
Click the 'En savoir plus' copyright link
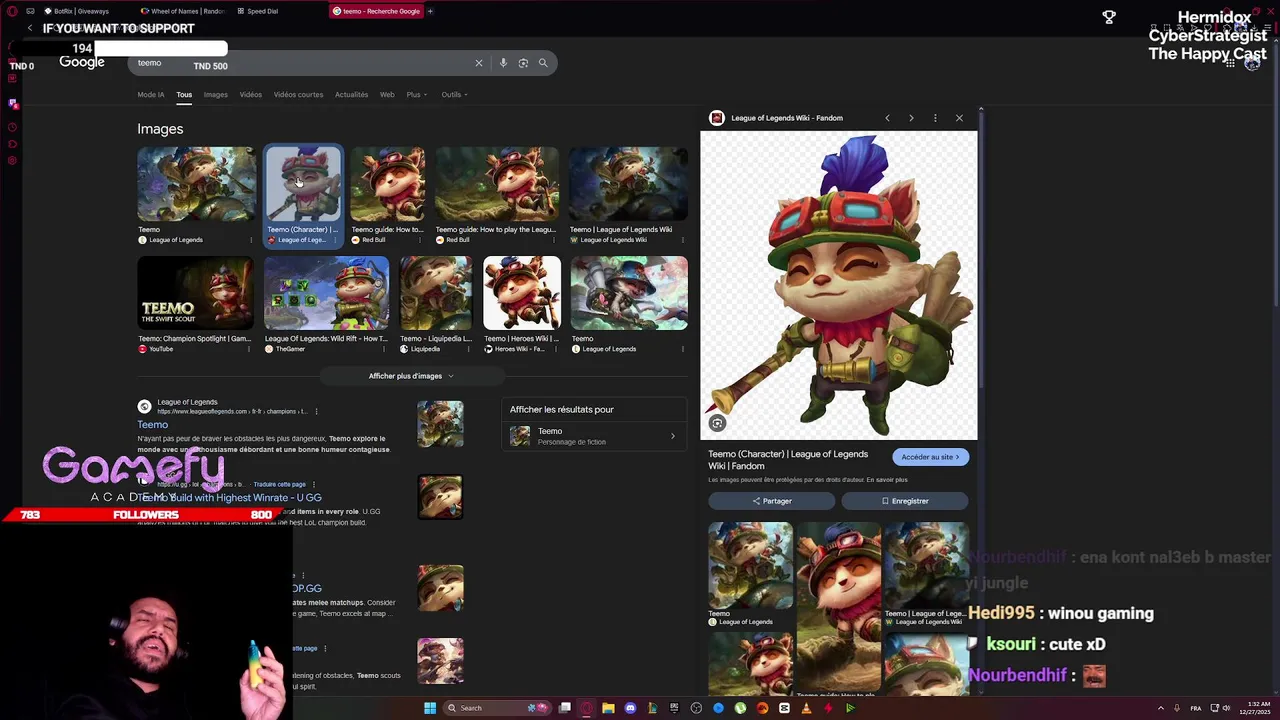click(886, 480)
